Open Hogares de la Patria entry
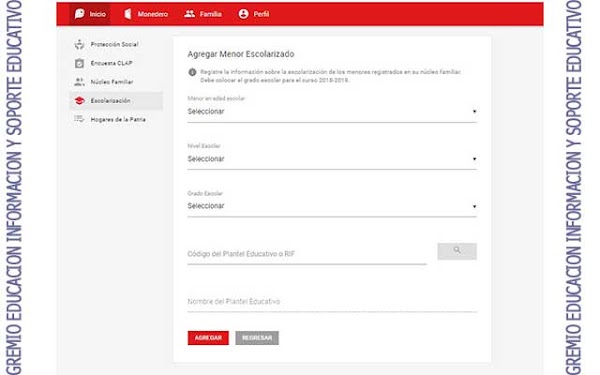The image size is (600, 375). pos(116,119)
